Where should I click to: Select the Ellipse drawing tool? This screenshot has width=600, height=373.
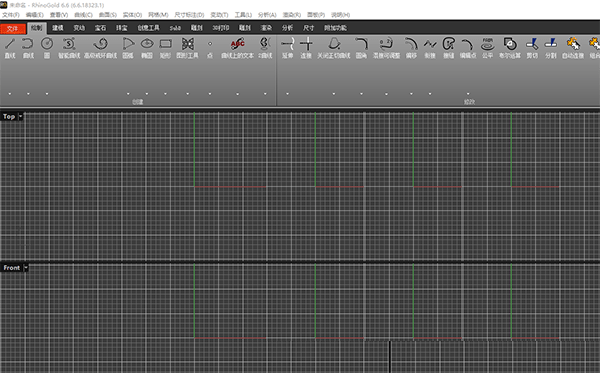tap(147, 44)
